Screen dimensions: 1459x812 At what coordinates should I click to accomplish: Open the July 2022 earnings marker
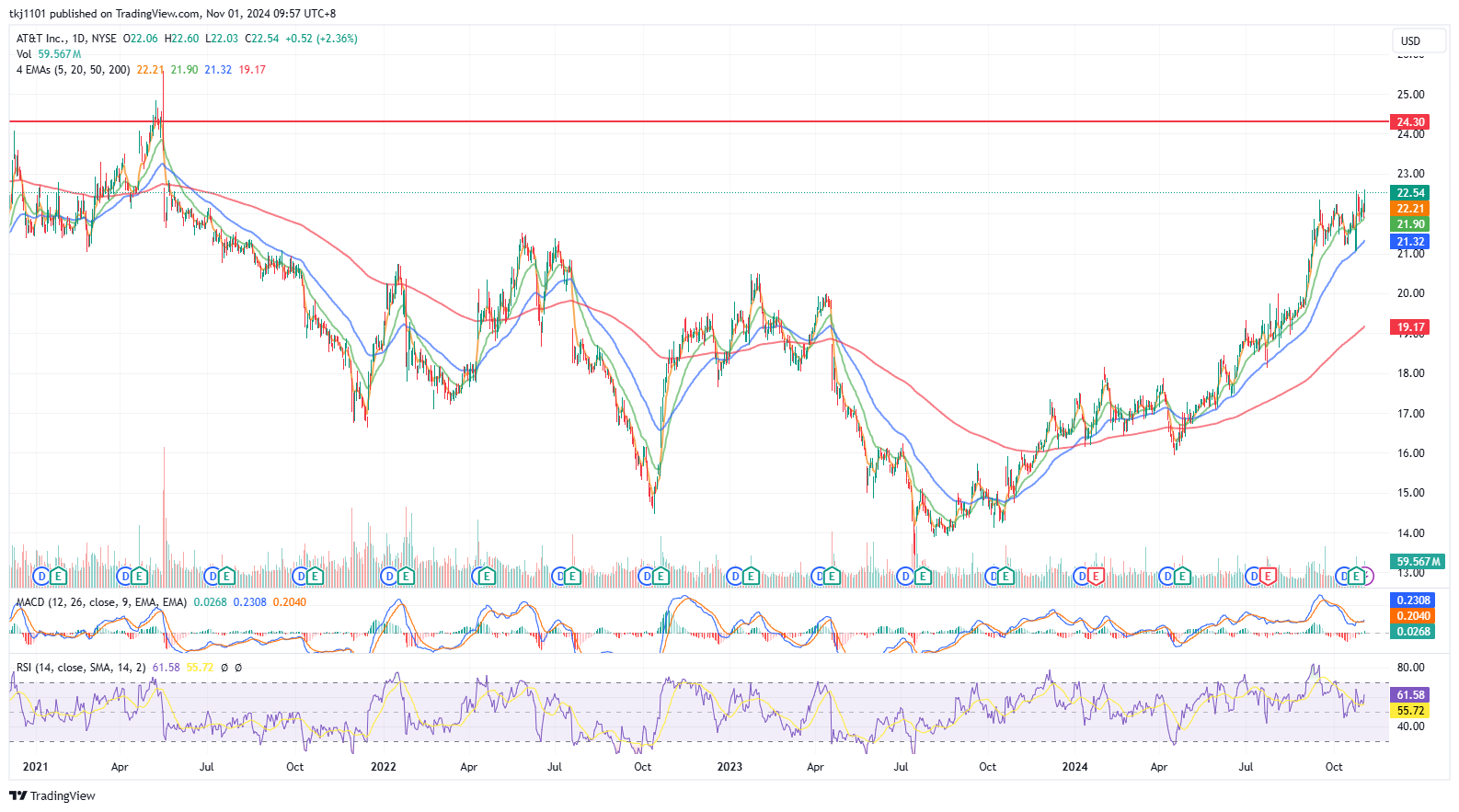coord(572,577)
